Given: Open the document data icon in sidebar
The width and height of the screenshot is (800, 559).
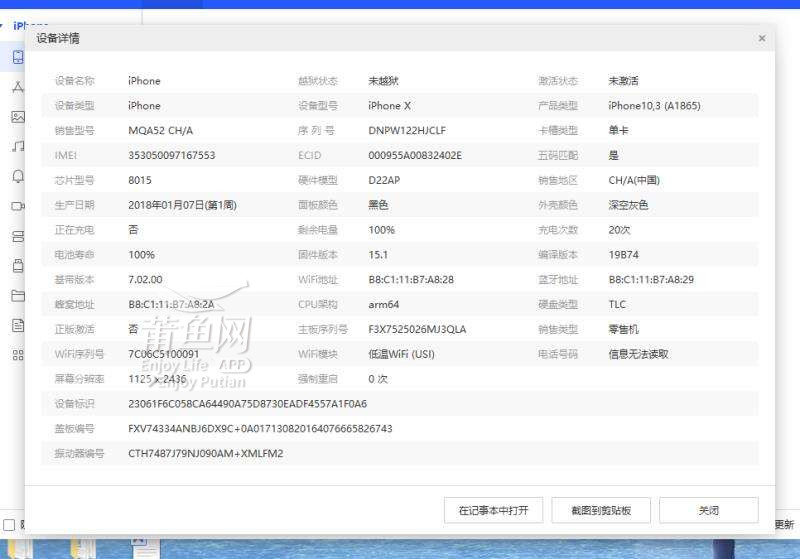Looking at the screenshot, I should tap(18, 325).
